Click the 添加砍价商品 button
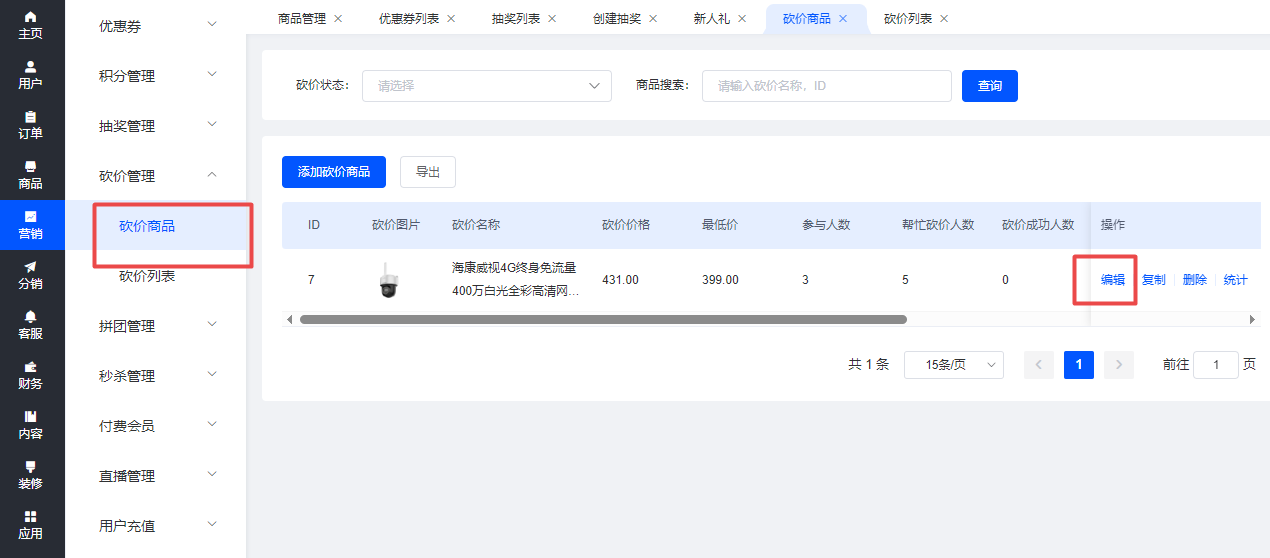 point(333,172)
